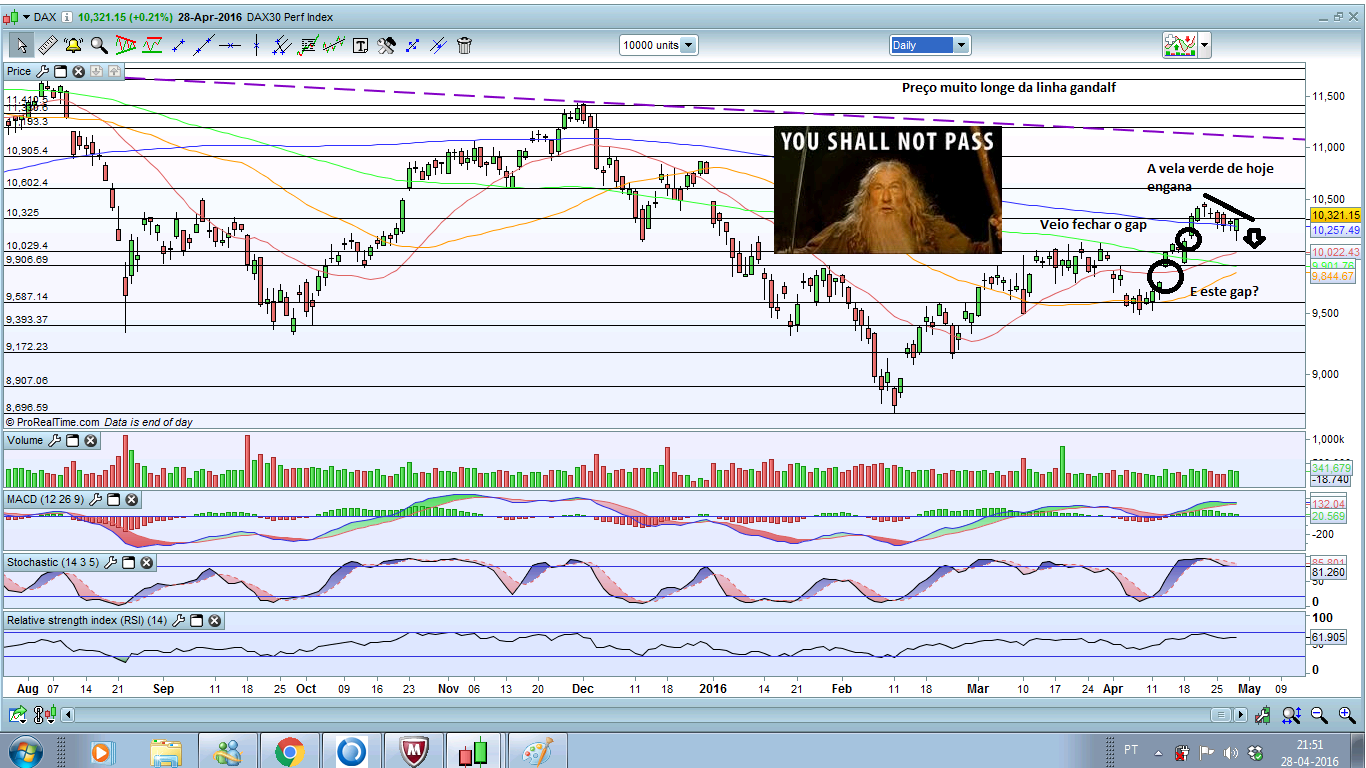Select the green zigzag wave tool
Viewport: 1366px width, 768px height.
click(x=334, y=45)
